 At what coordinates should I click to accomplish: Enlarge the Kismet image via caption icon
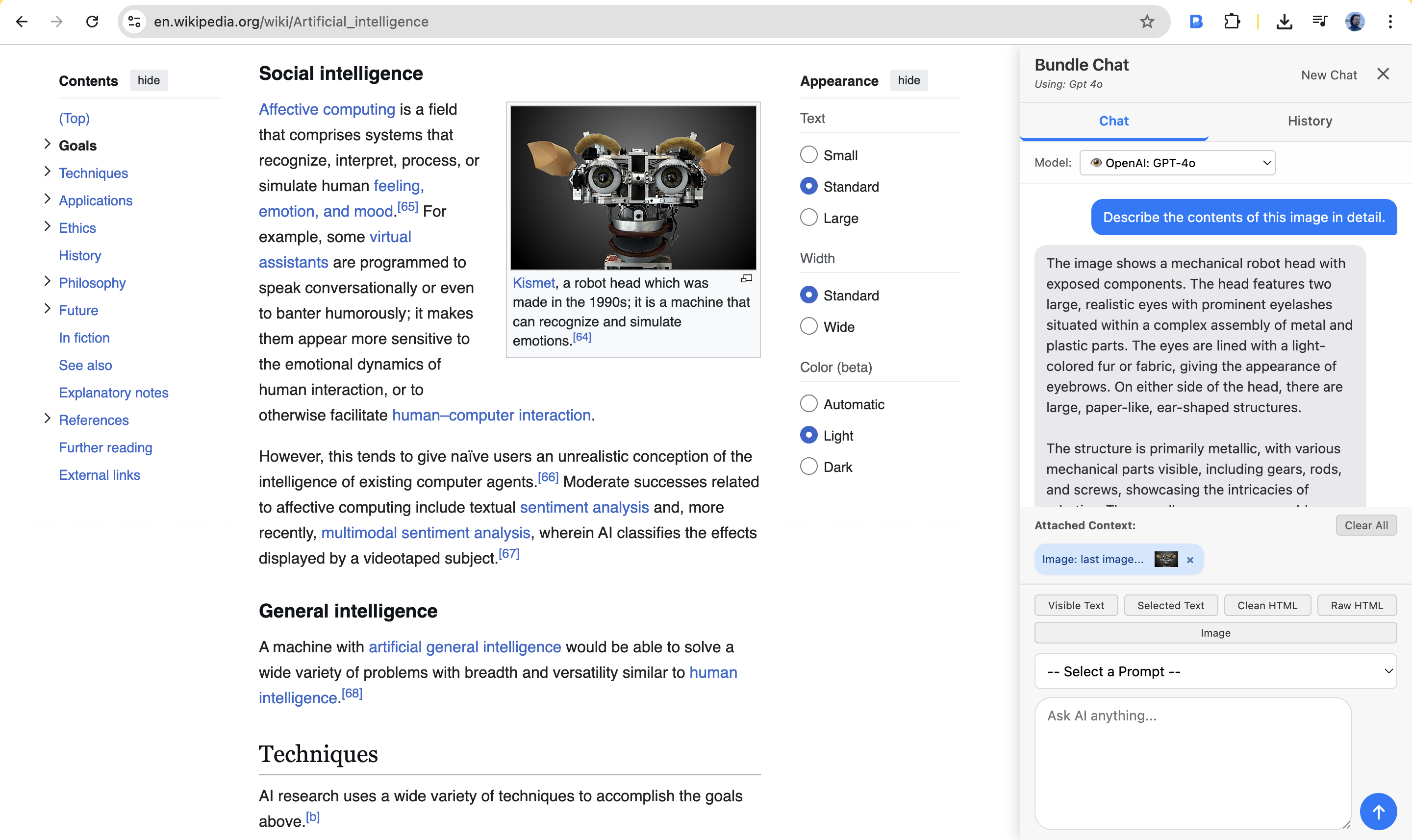[x=747, y=278]
